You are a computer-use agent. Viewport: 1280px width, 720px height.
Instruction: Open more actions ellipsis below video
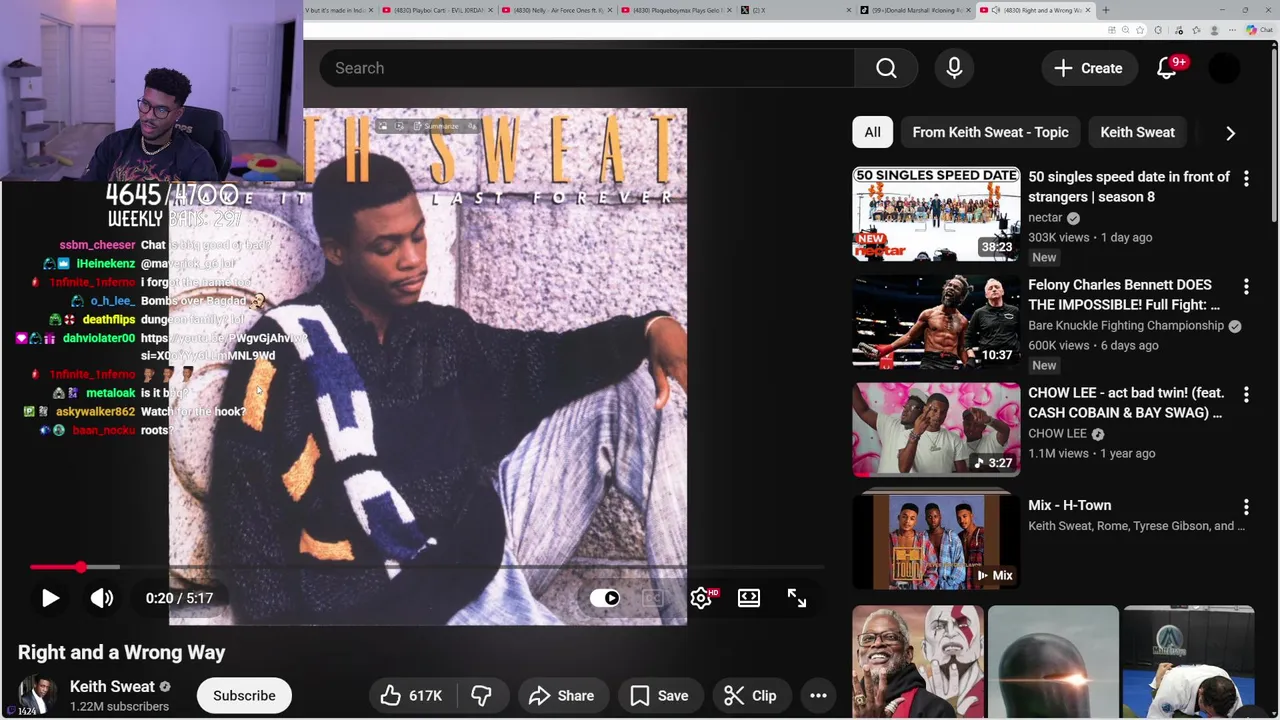click(818, 696)
